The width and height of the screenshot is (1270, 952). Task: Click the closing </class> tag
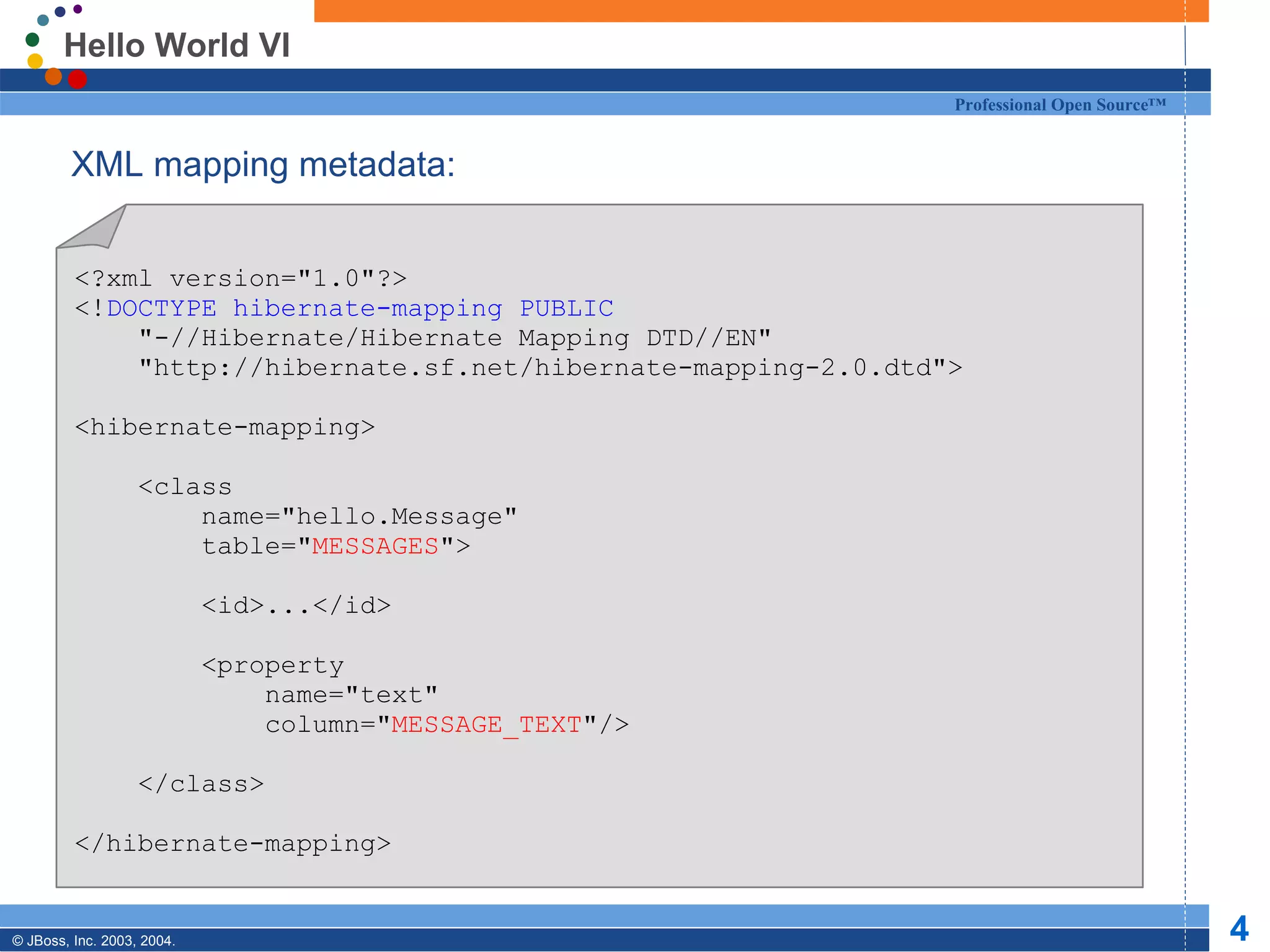pyautogui.click(x=201, y=784)
